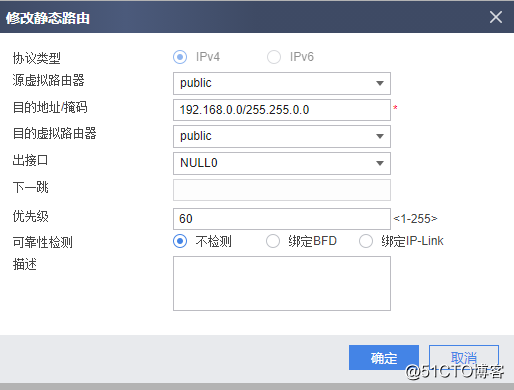Click the 协议类型 label
Image resolution: width=514 pixels, height=390 pixels.
[x=37, y=58]
